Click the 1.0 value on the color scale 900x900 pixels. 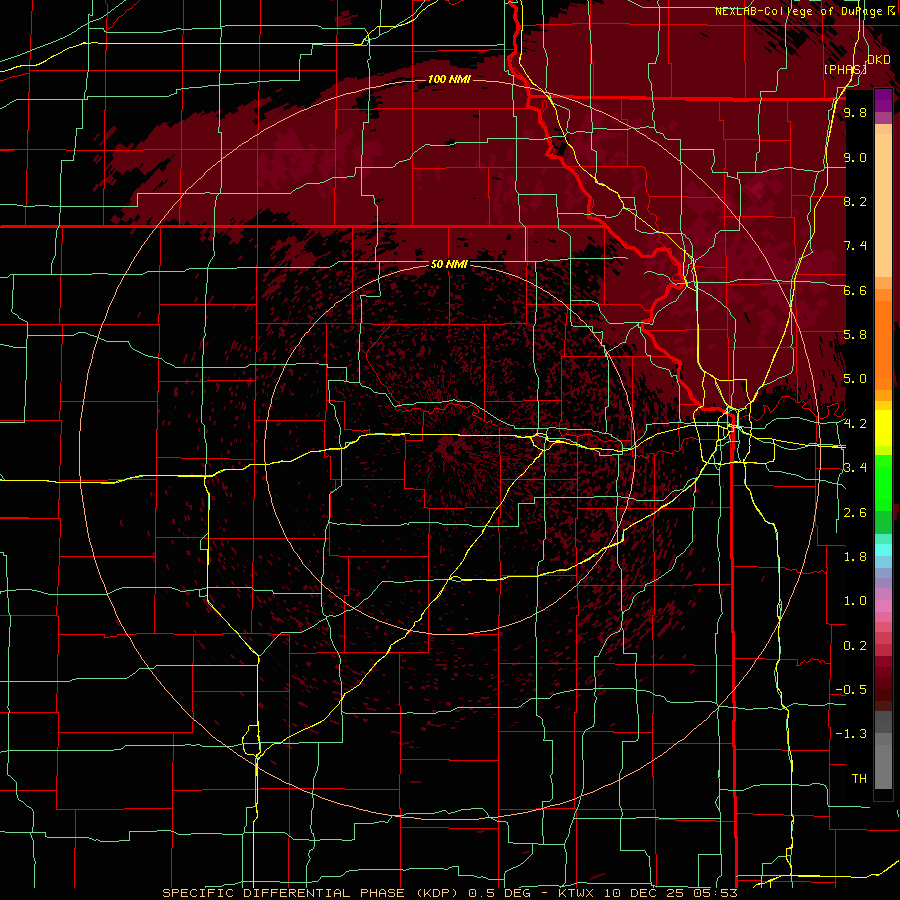[855, 601]
